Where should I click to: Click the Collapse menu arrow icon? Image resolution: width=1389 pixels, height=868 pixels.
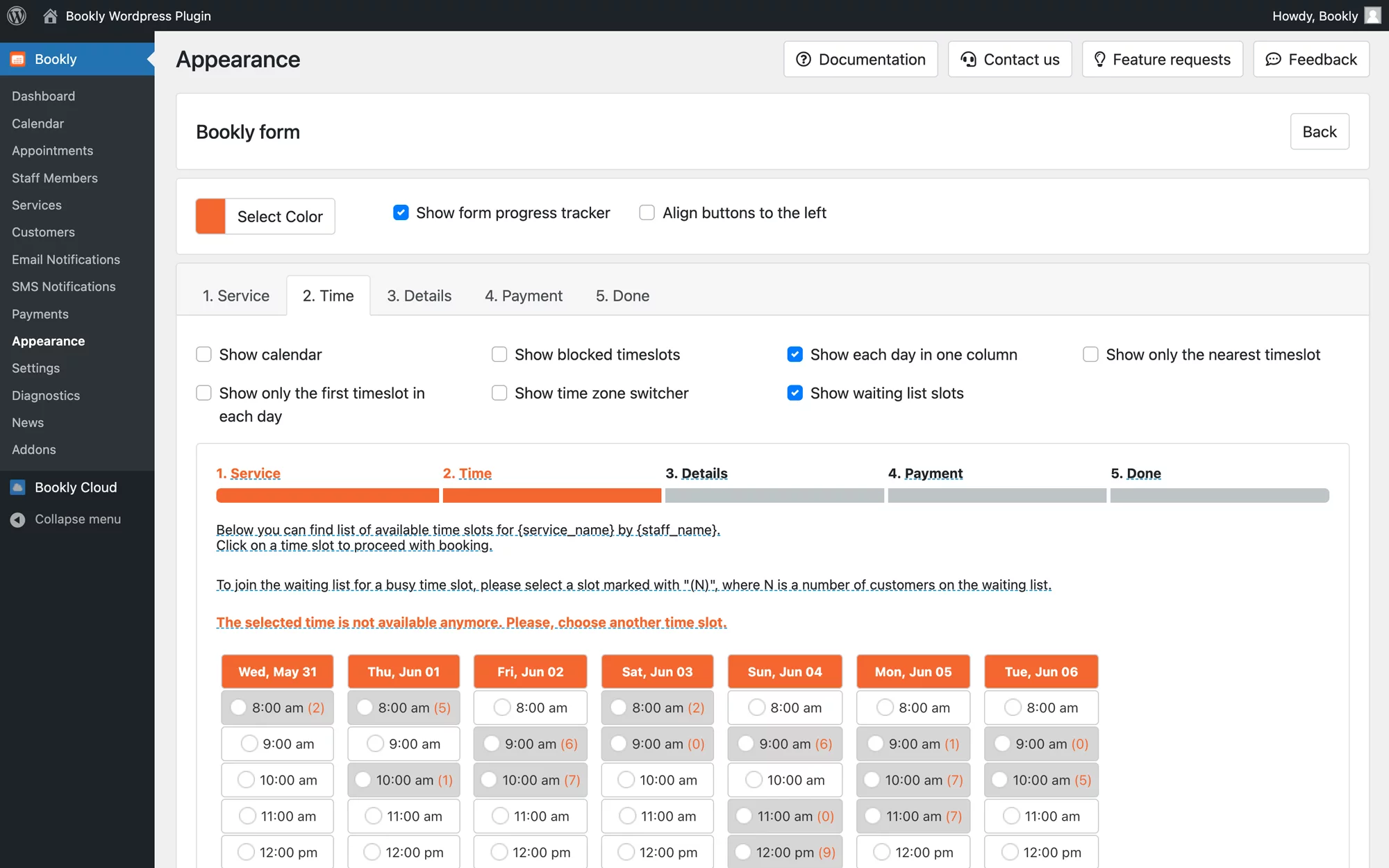coord(18,519)
